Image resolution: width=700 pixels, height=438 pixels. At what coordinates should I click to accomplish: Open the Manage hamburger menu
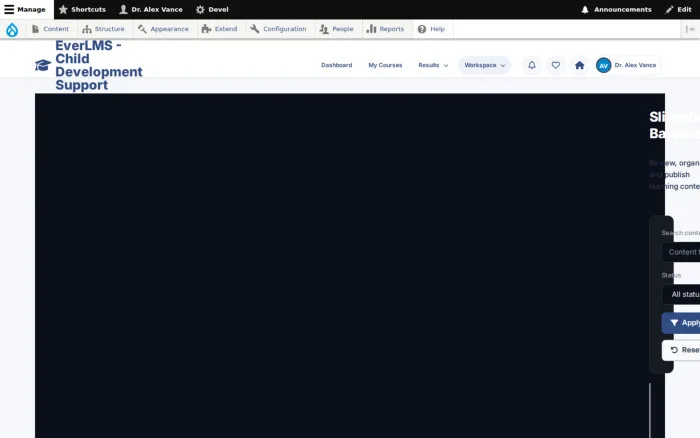pyautogui.click(x=25, y=9)
